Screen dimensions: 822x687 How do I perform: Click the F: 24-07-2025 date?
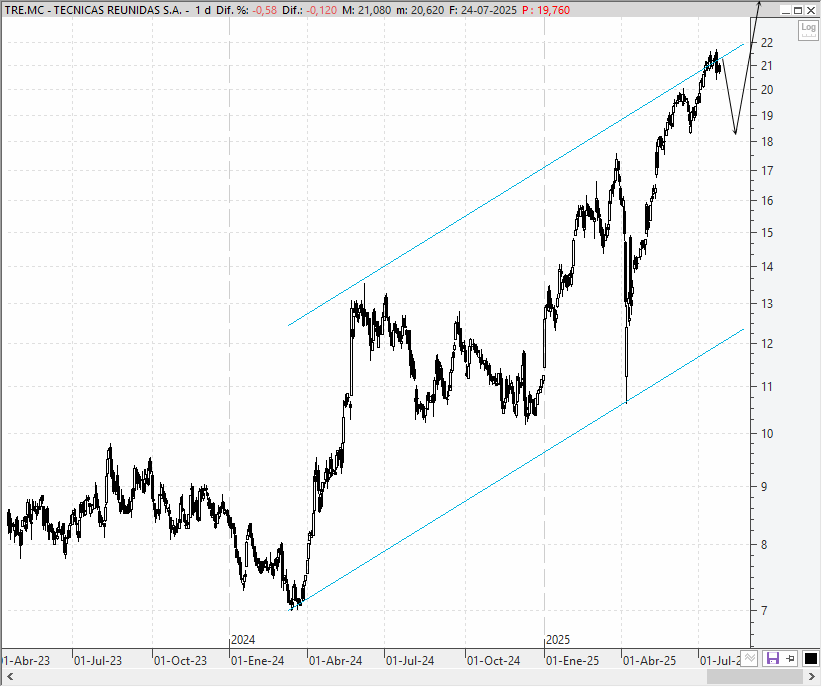(x=483, y=10)
